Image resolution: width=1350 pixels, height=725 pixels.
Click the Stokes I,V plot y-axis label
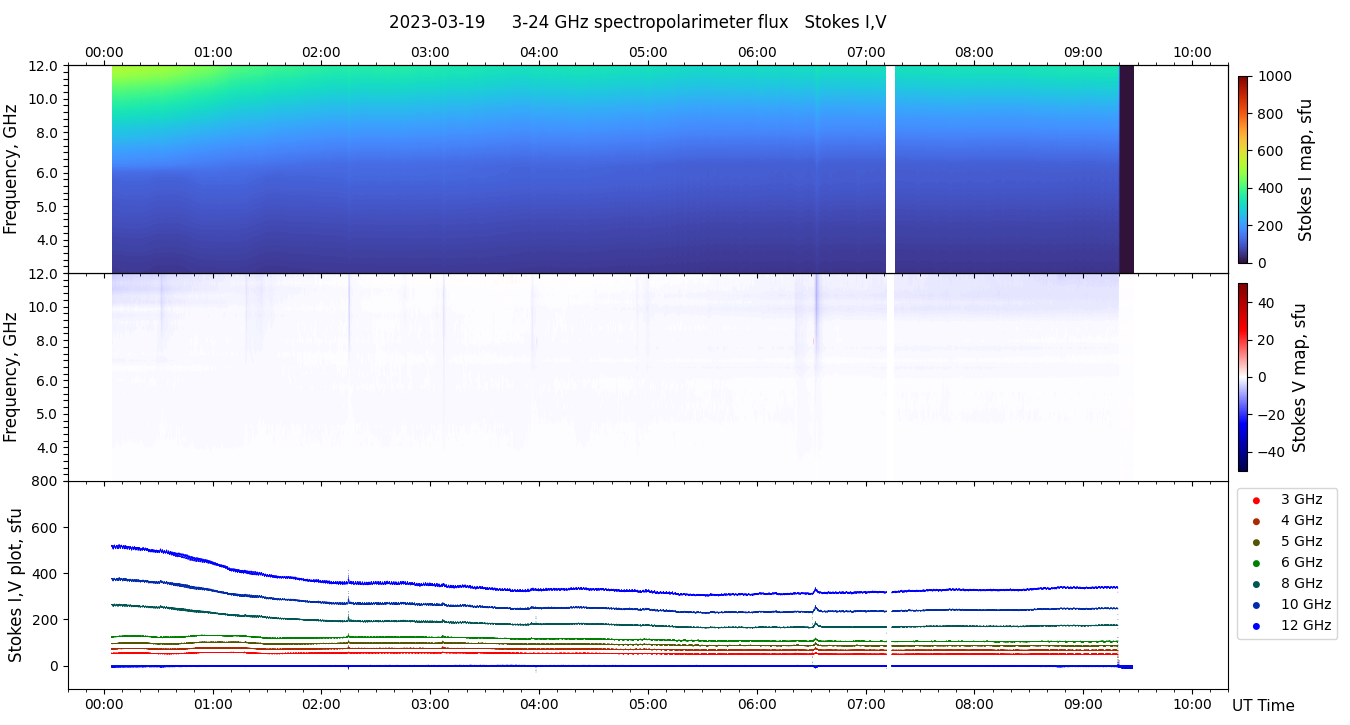pos(15,585)
